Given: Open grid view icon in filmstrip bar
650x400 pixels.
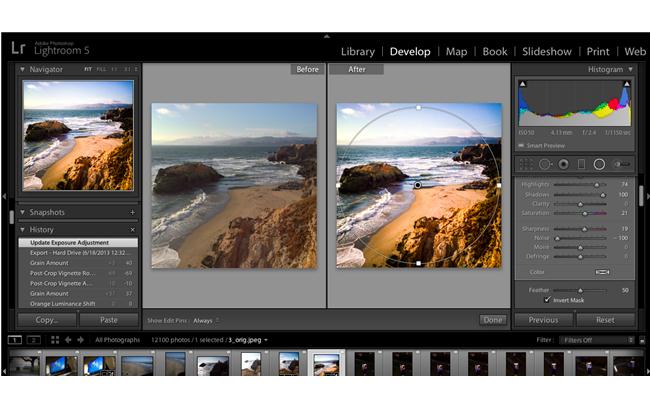Looking at the screenshot, I should click(x=55, y=340).
